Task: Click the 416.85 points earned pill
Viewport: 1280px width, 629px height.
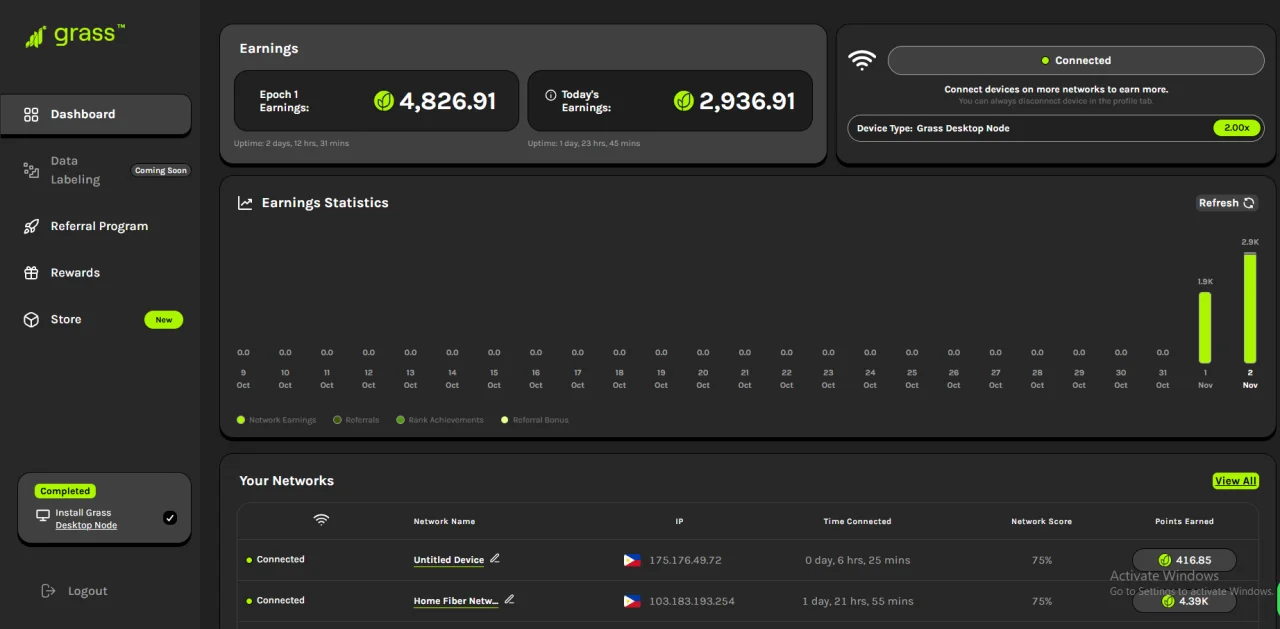Action: pos(1185,560)
